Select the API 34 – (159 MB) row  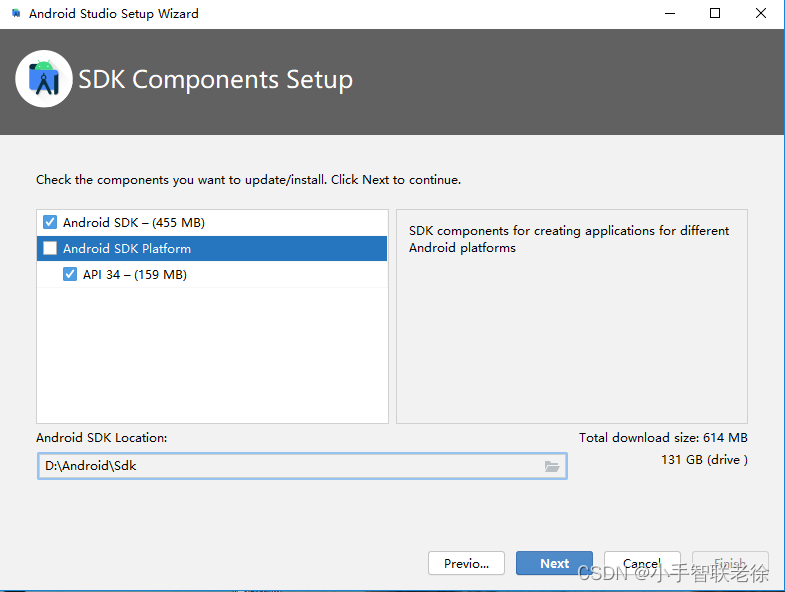(x=212, y=274)
